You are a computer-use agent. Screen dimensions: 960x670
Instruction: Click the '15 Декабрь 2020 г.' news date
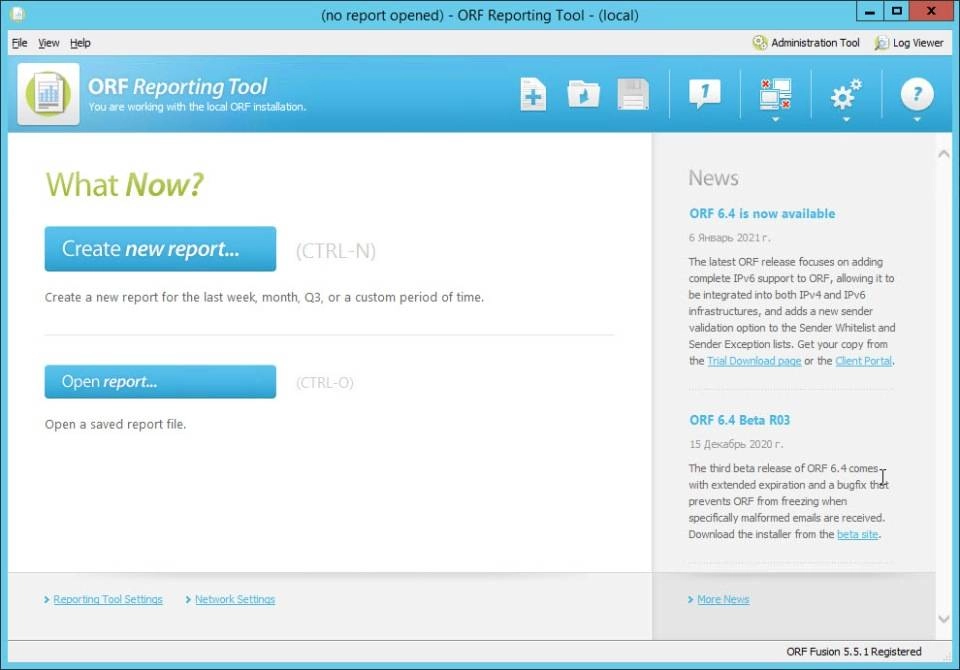pos(736,444)
